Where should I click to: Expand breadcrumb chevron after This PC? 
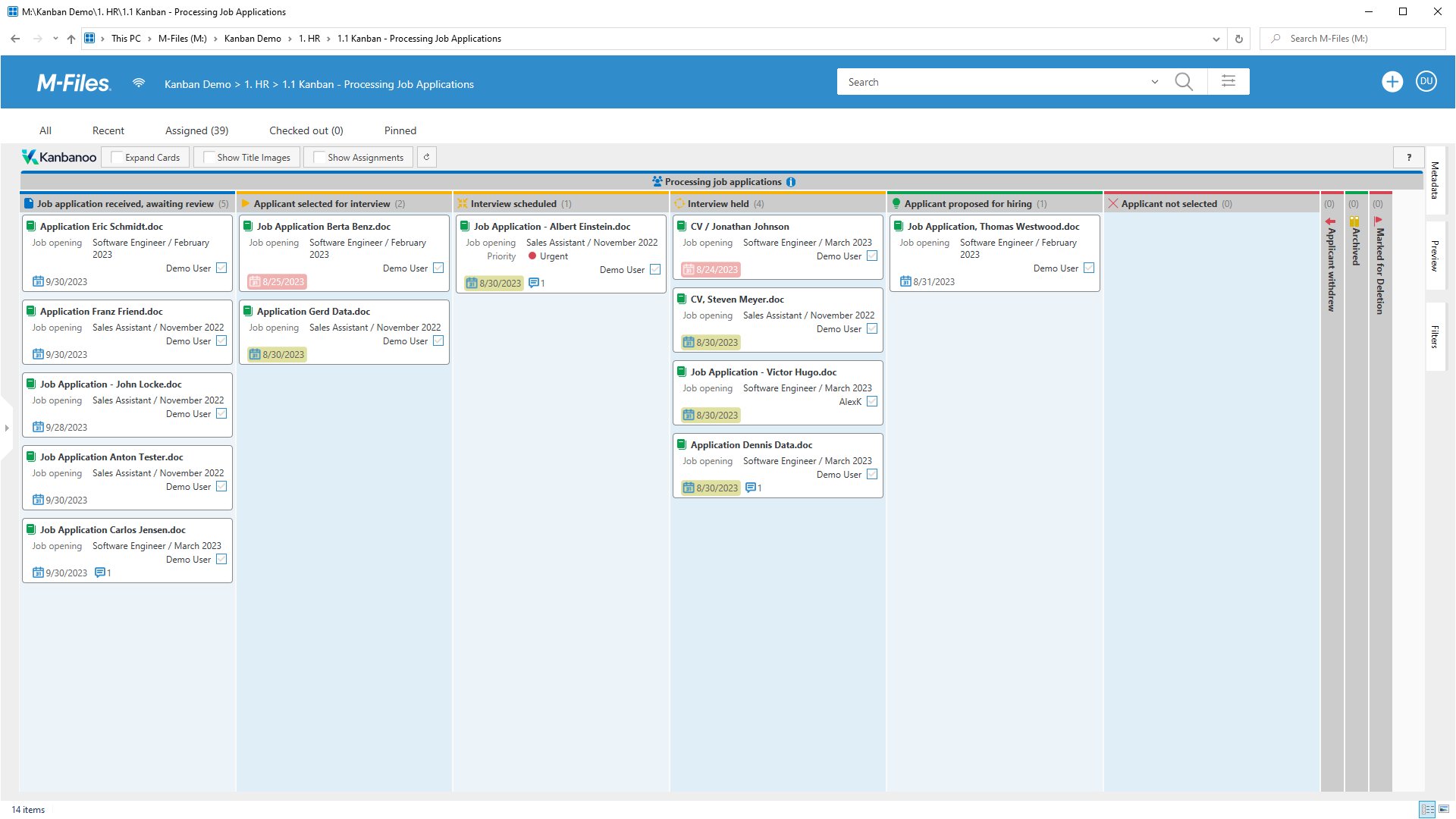[149, 39]
